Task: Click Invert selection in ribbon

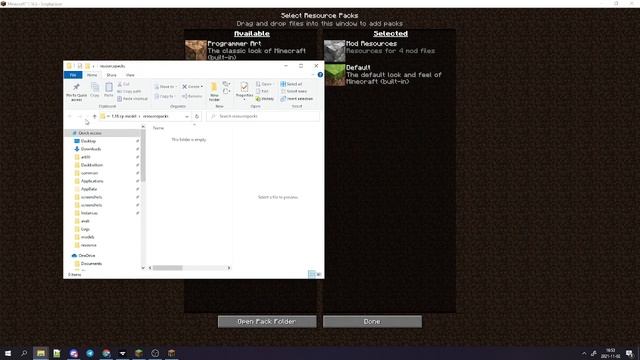Action: [x=297, y=99]
